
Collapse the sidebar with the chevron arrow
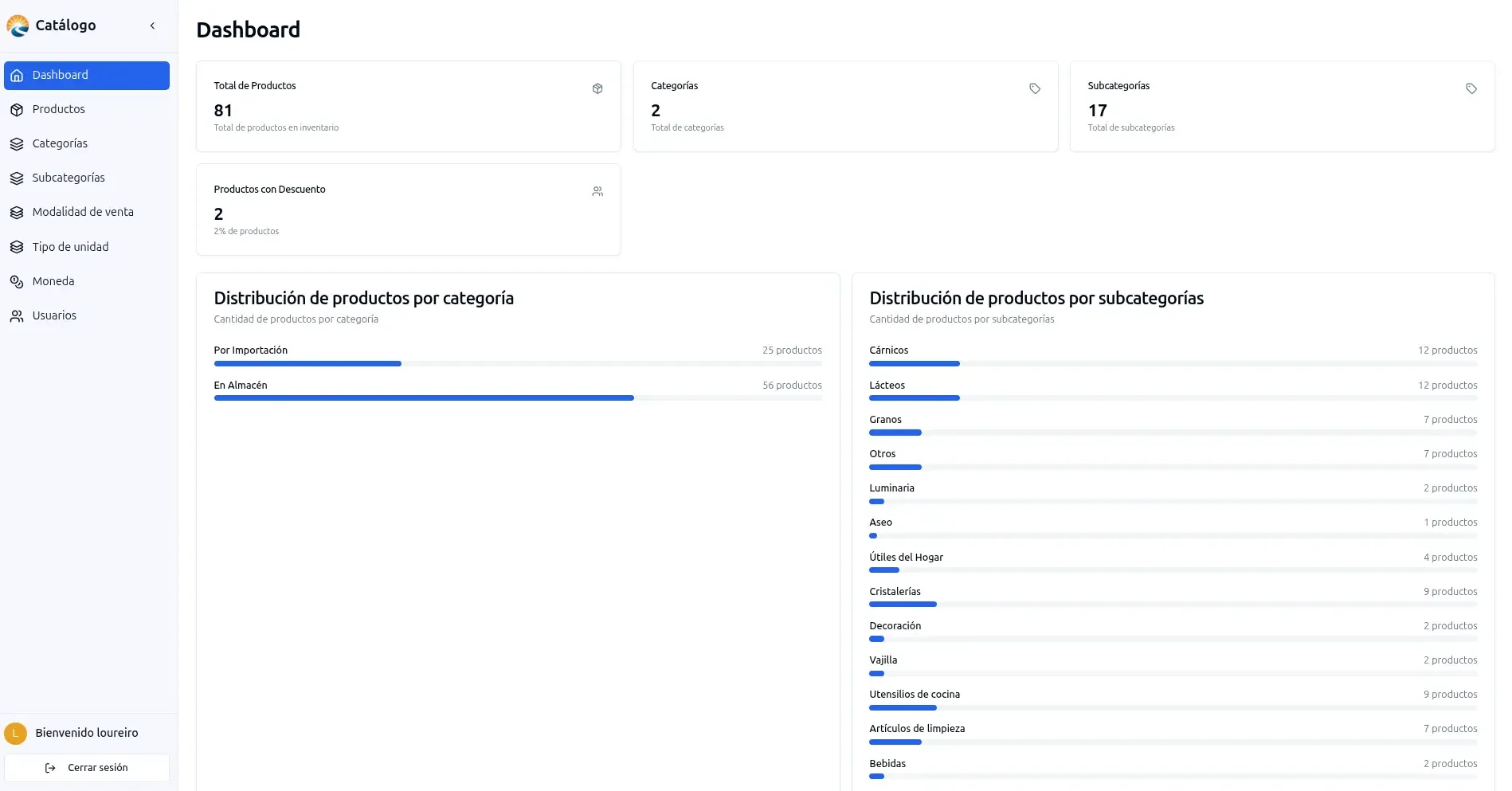tap(152, 25)
